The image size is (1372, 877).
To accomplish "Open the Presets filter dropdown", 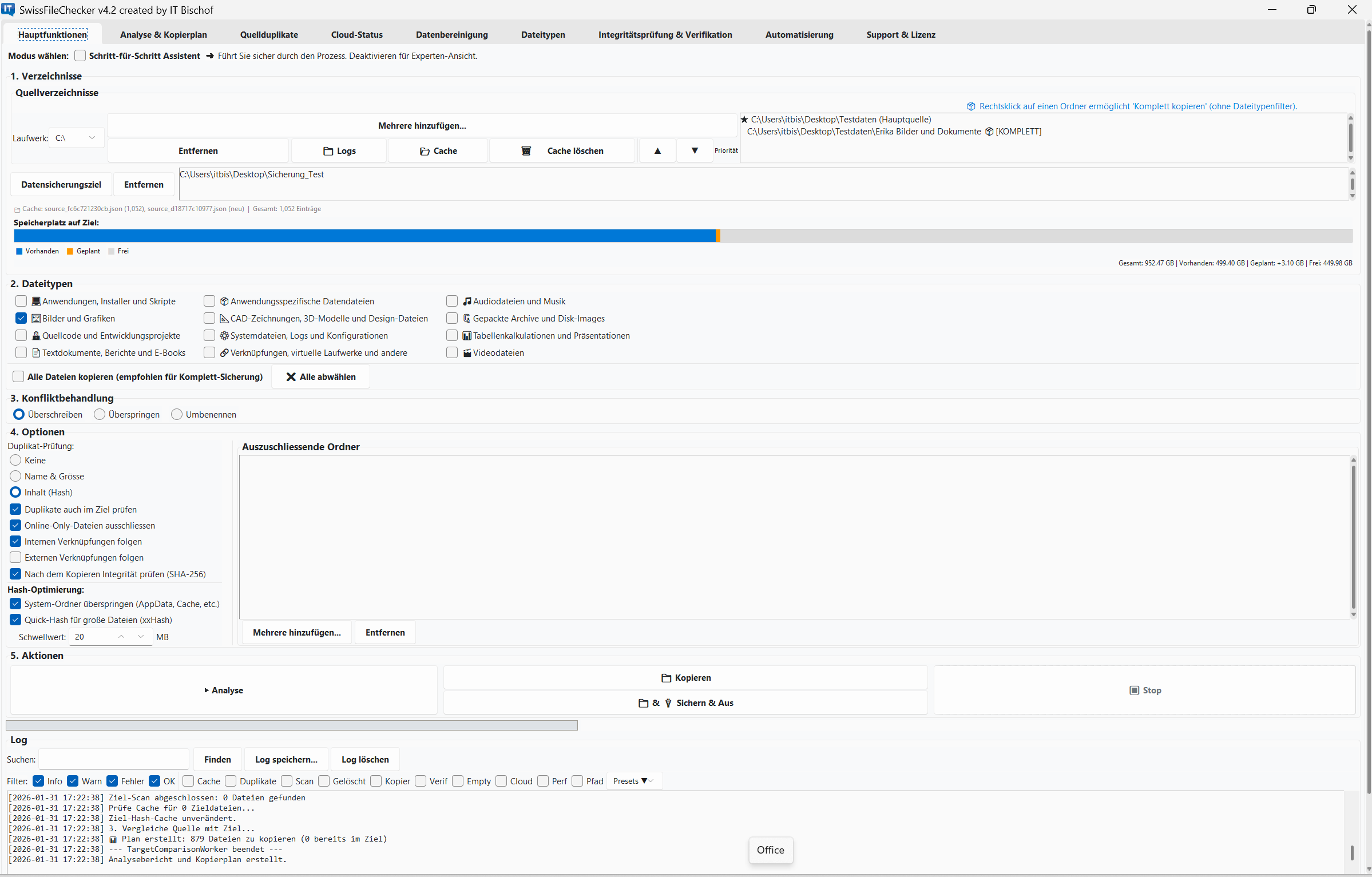I will 633,781.
